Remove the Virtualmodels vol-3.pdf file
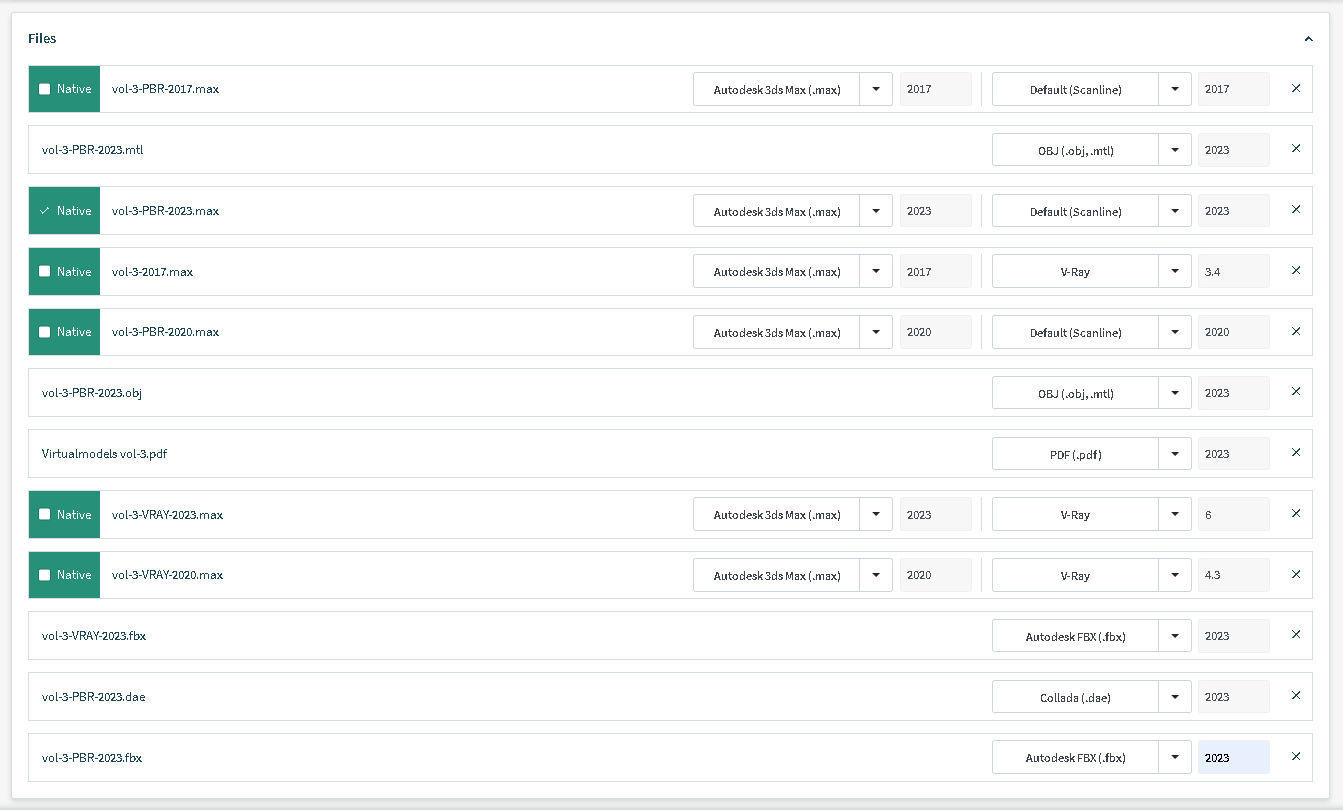Viewport: 1343px width, 811px height. click(1296, 453)
